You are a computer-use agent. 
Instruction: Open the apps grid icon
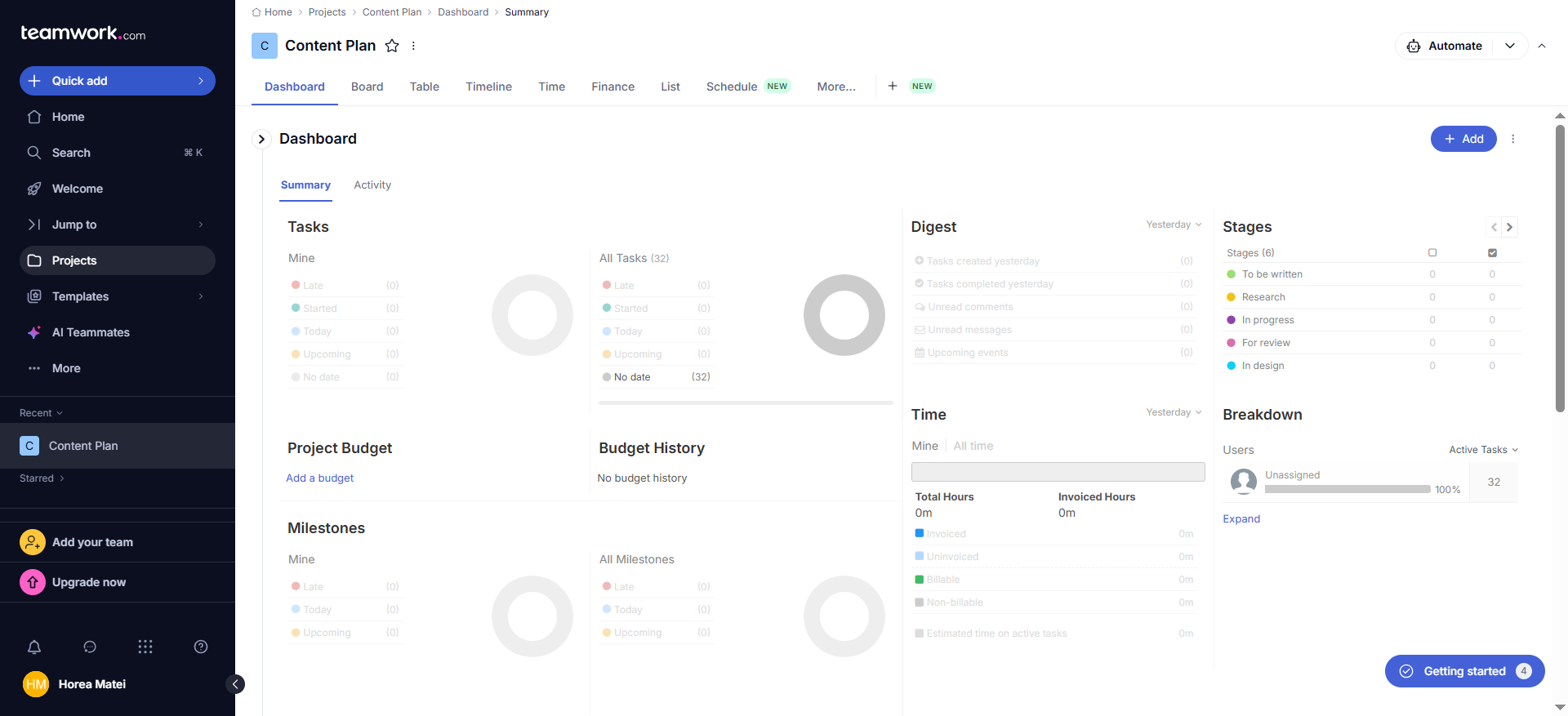145,647
